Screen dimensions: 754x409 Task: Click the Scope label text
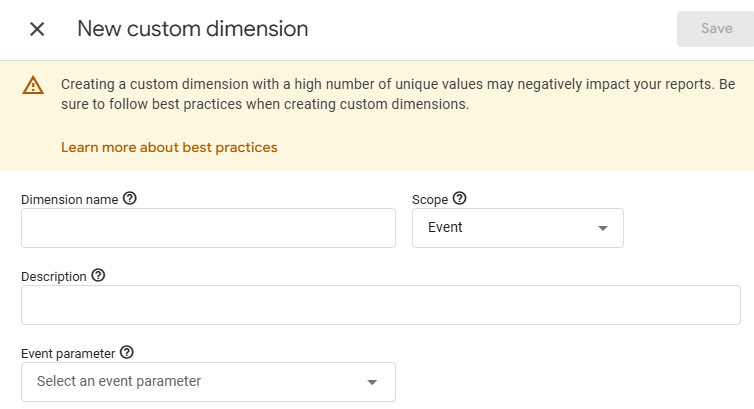coord(430,199)
